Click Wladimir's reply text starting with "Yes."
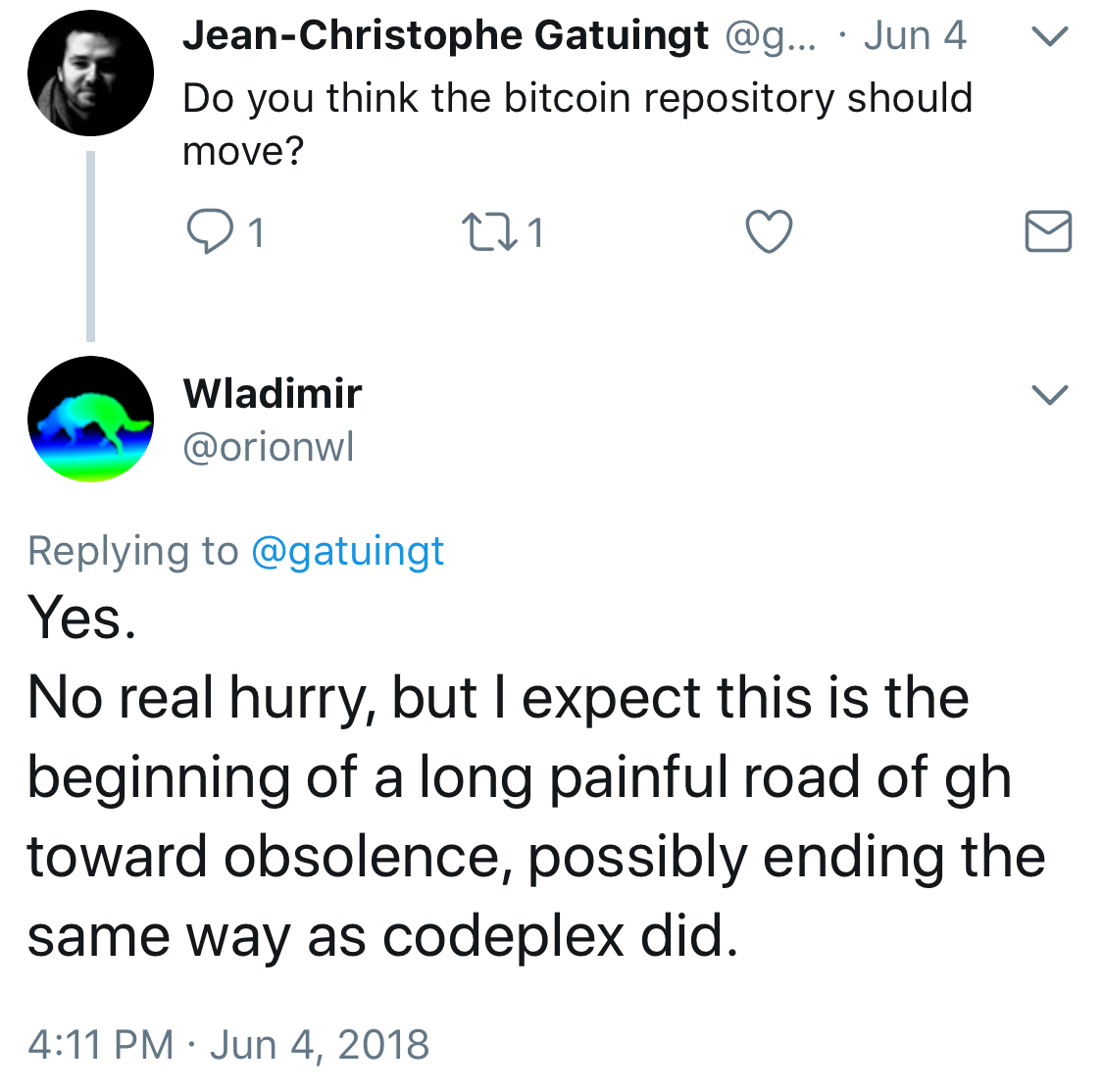The height and width of the screenshot is (1092, 1103). pyautogui.click(x=536, y=776)
